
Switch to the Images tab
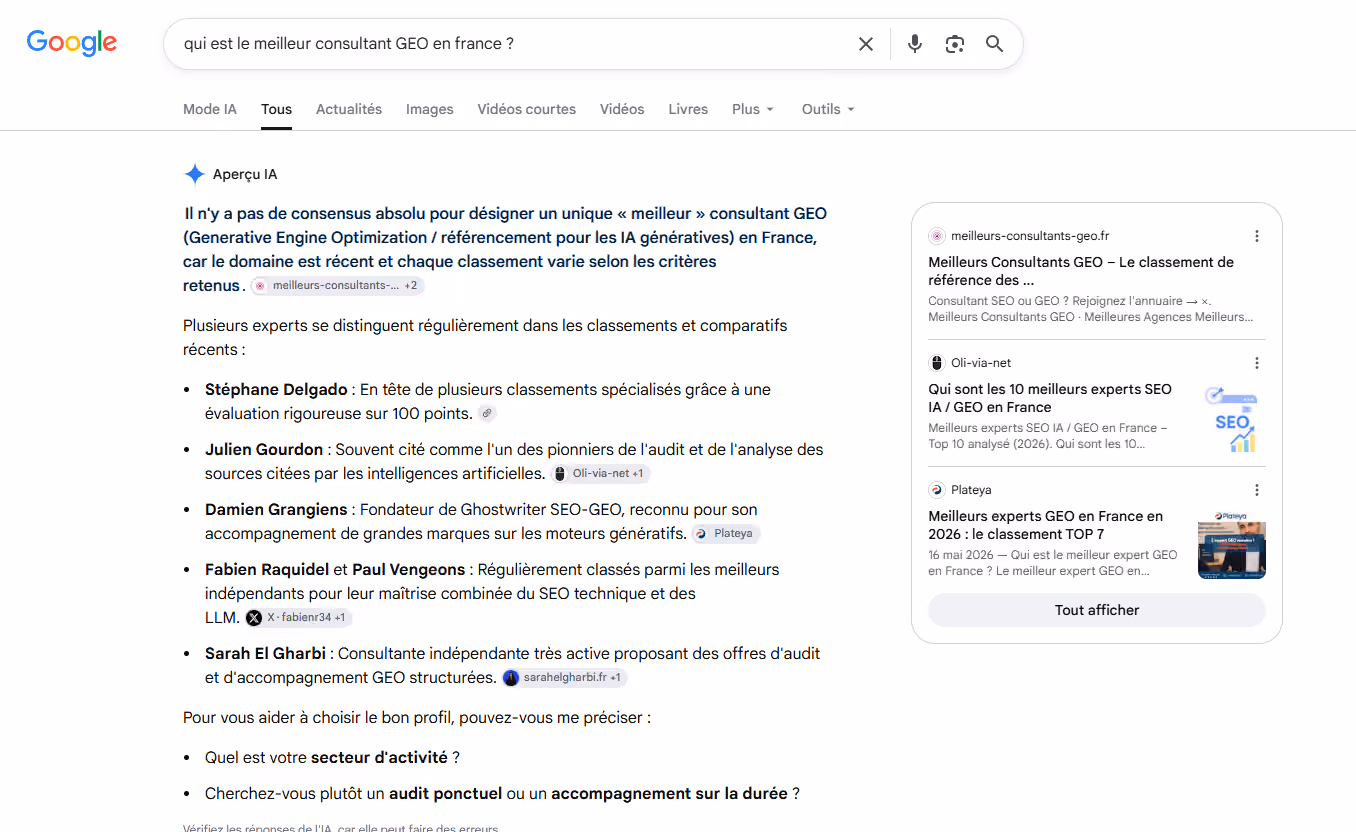430,109
